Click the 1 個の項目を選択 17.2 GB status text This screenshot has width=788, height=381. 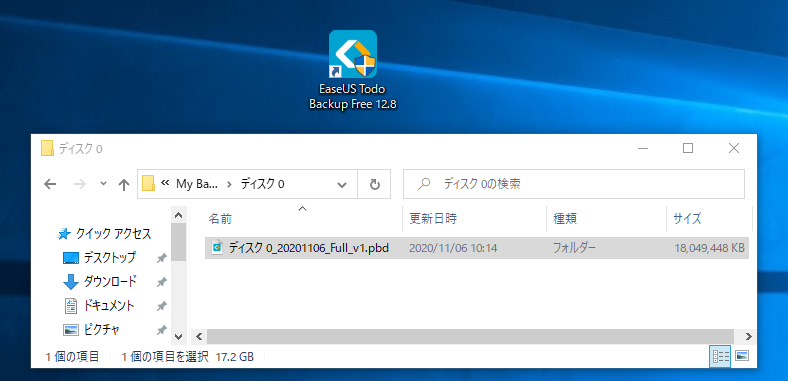click(x=187, y=357)
